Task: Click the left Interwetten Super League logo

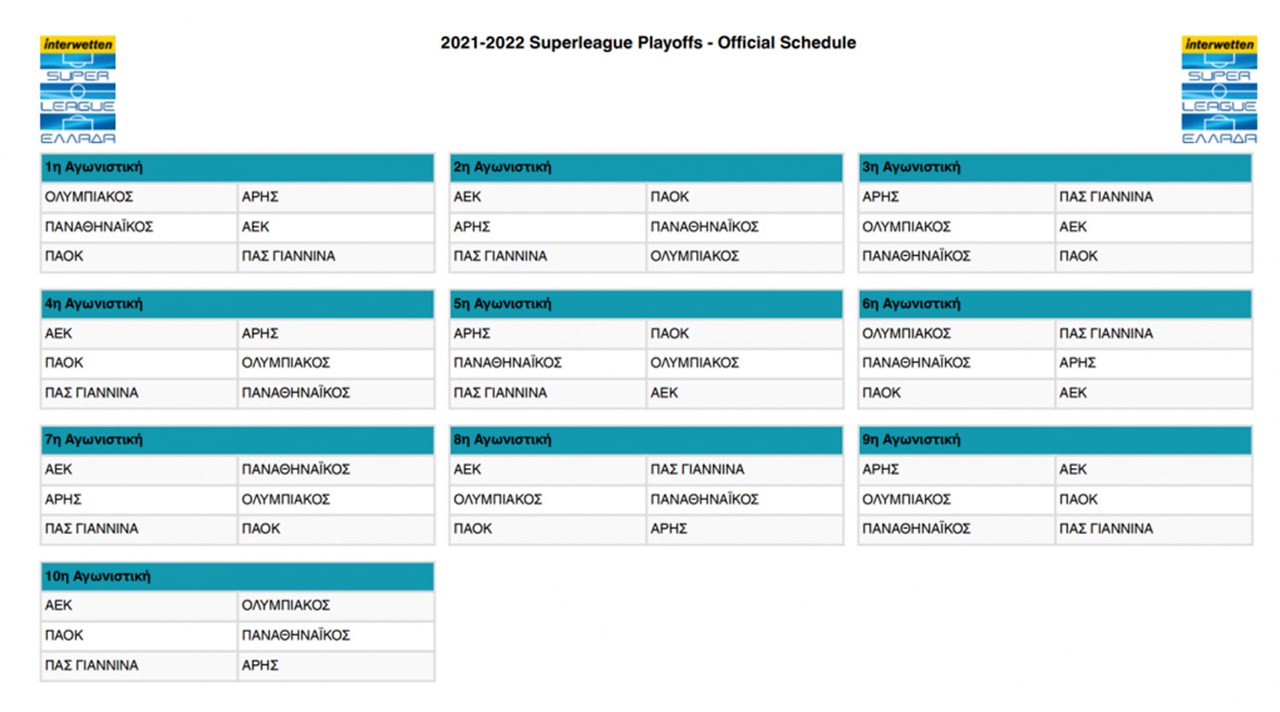Action: click(x=78, y=90)
